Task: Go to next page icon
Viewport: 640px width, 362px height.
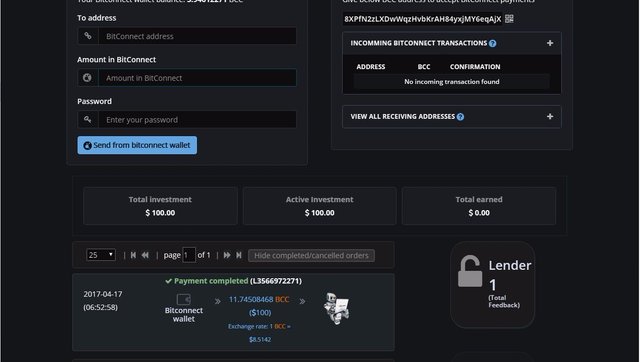Action: click(227, 255)
